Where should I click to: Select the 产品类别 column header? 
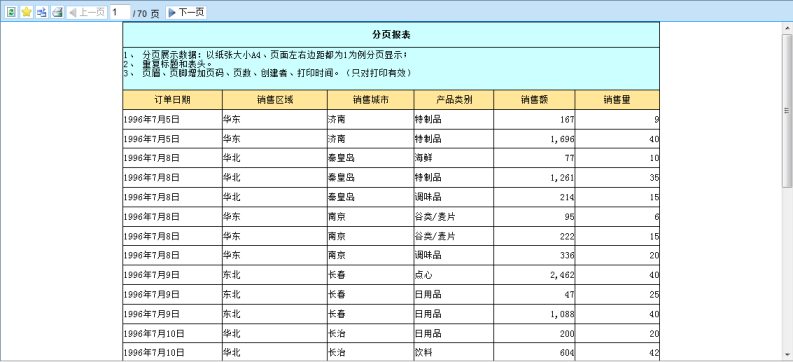click(454, 100)
